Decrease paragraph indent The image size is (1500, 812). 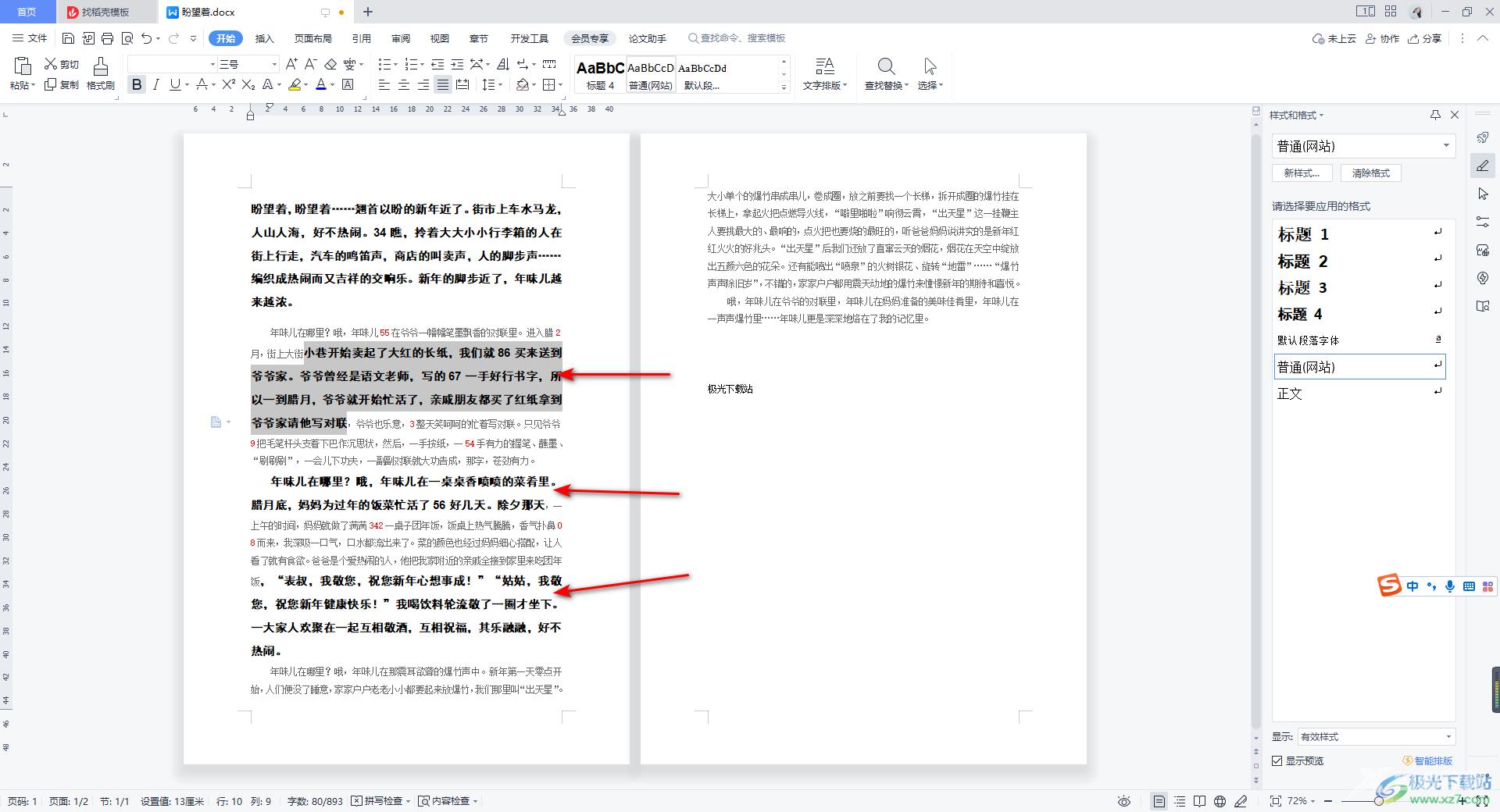[x=437, y=64]
